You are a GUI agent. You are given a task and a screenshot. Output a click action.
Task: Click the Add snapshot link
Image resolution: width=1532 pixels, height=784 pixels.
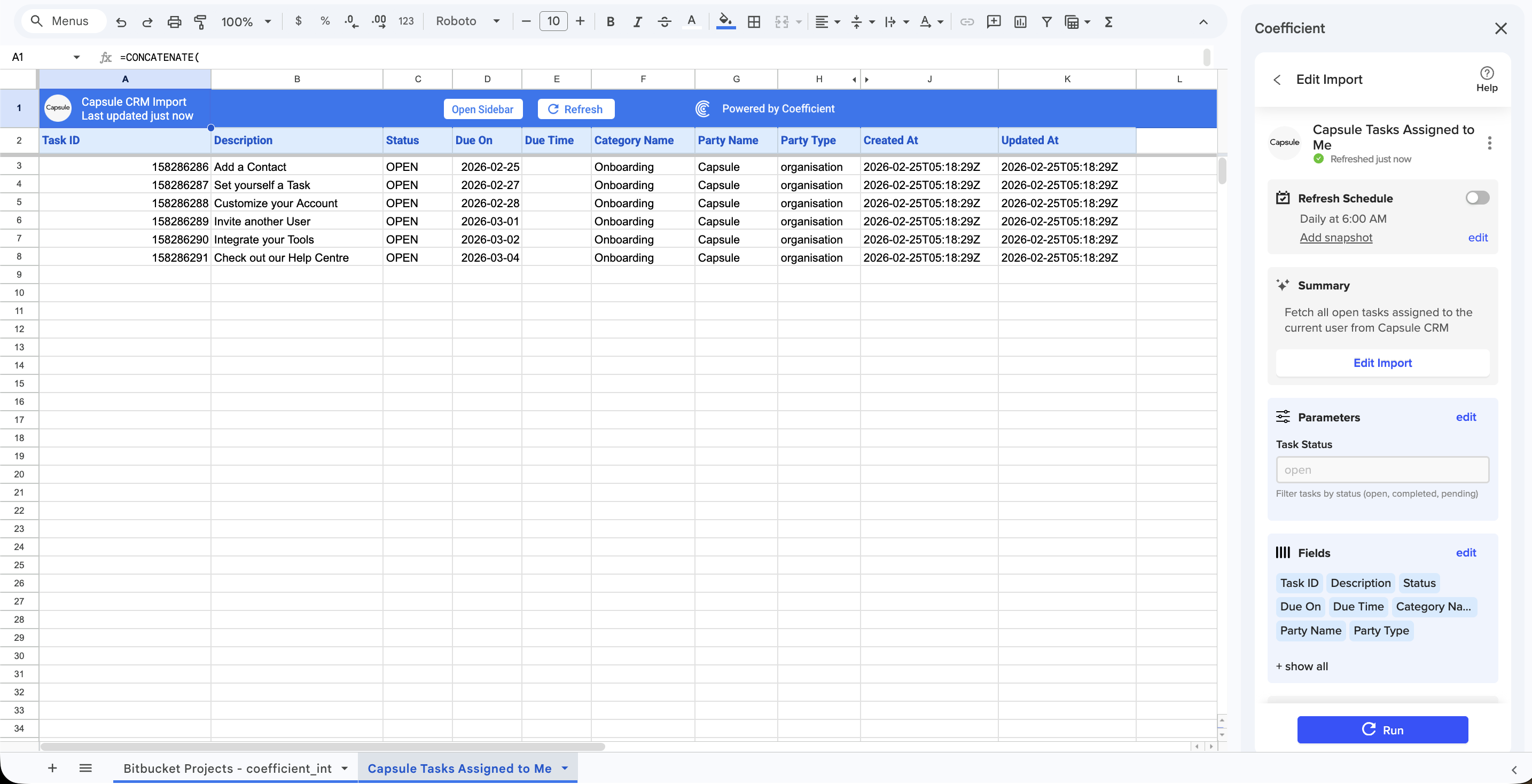click(1336, 238)
